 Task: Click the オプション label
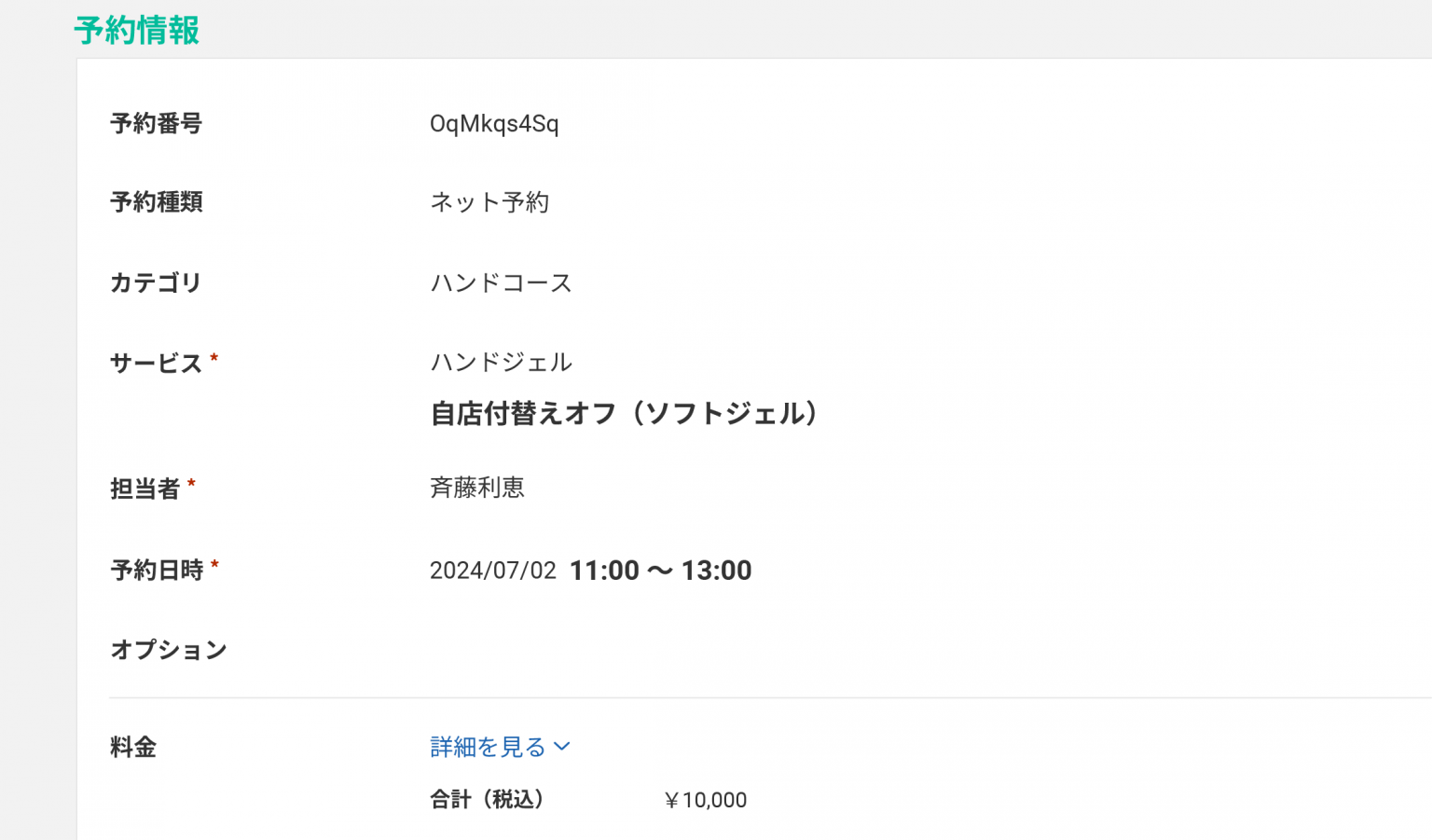click(169, 650)
